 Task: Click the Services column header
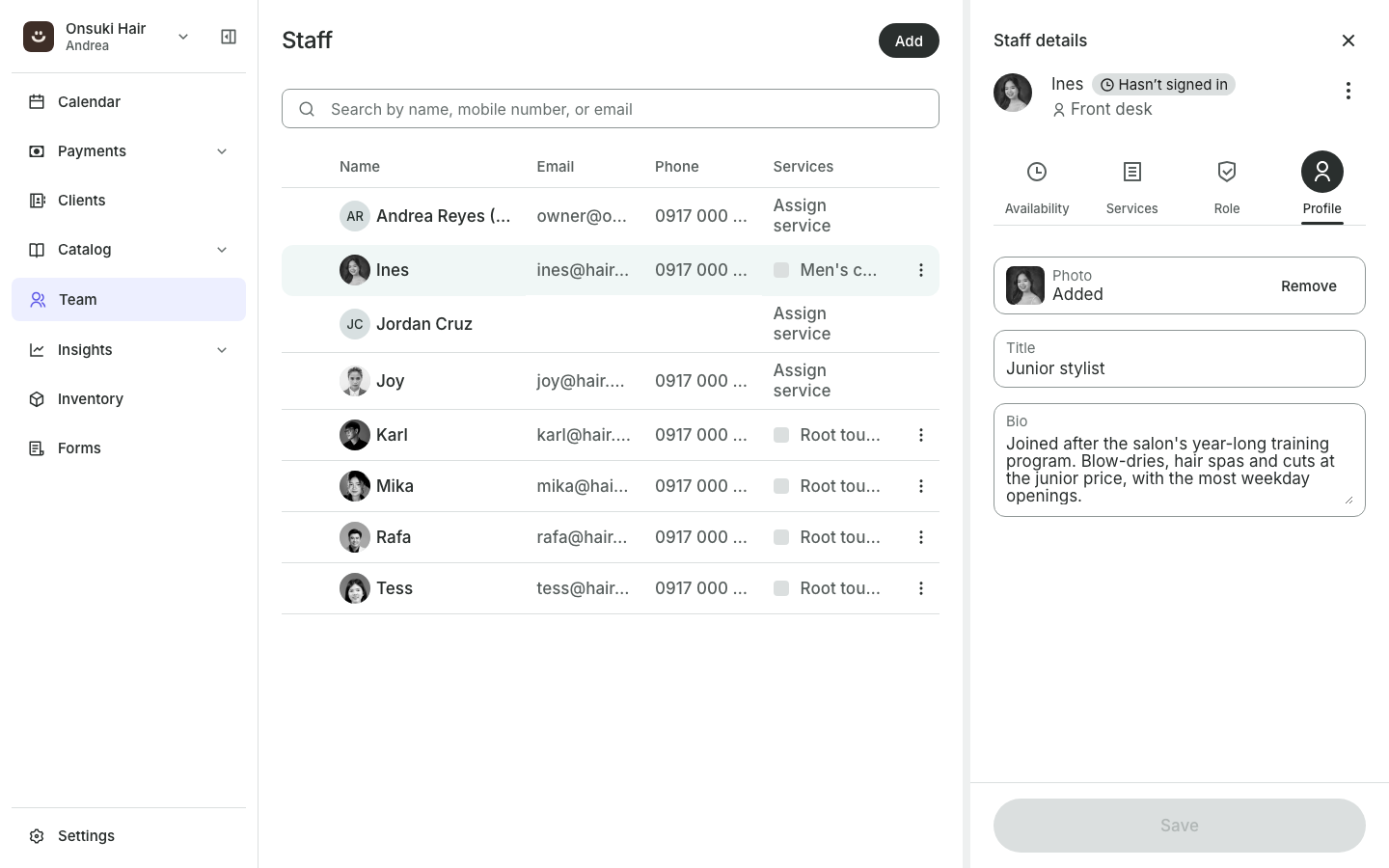(803, 167)
